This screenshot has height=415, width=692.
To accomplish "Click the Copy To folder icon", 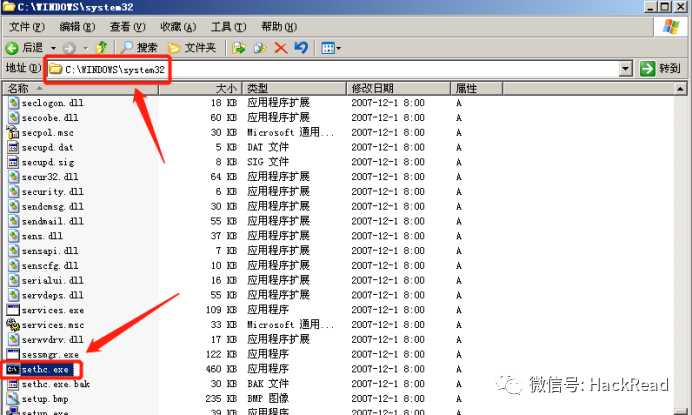I will coord(260,48).
